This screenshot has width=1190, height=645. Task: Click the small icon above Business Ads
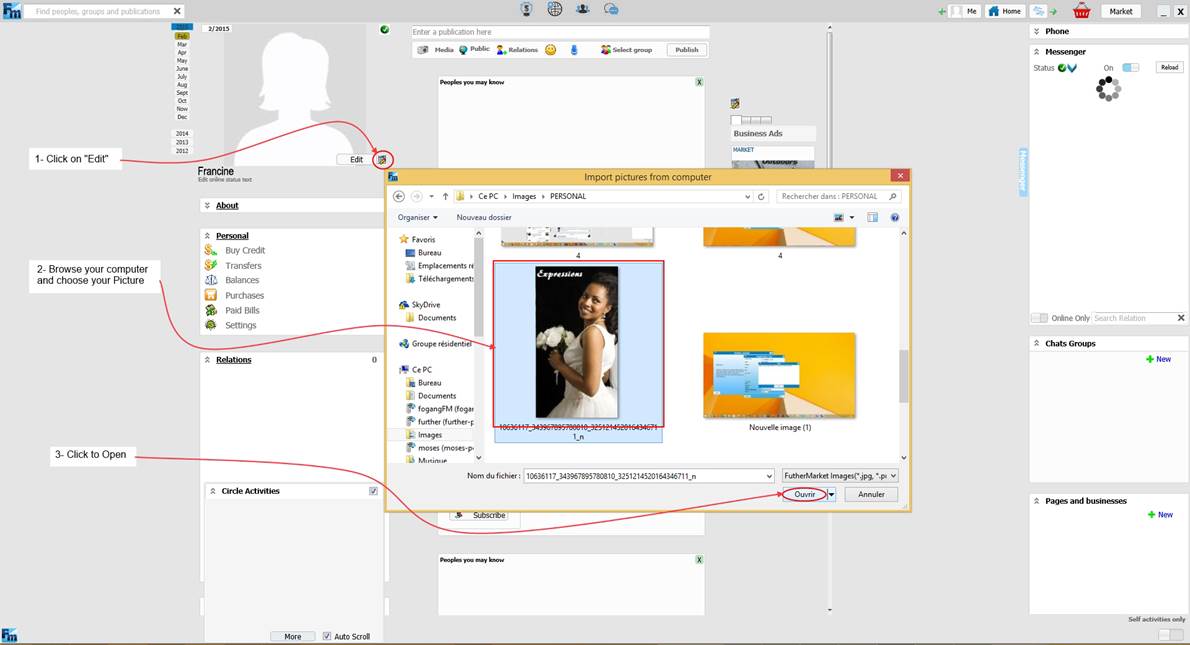[x=735, y=104]
